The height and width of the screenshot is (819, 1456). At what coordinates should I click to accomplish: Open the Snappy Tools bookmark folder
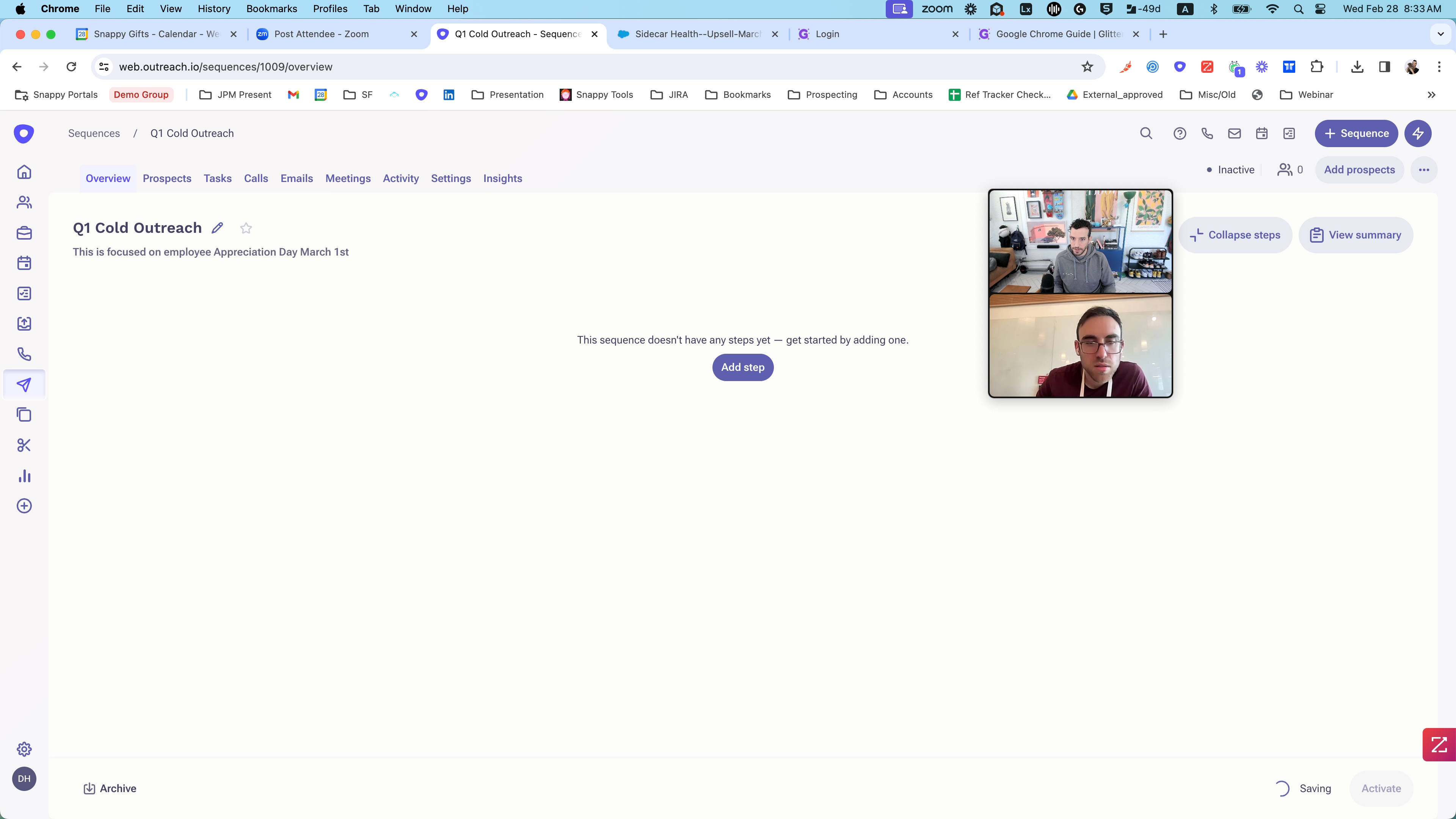pyautogui.click(x=596, y=95)
